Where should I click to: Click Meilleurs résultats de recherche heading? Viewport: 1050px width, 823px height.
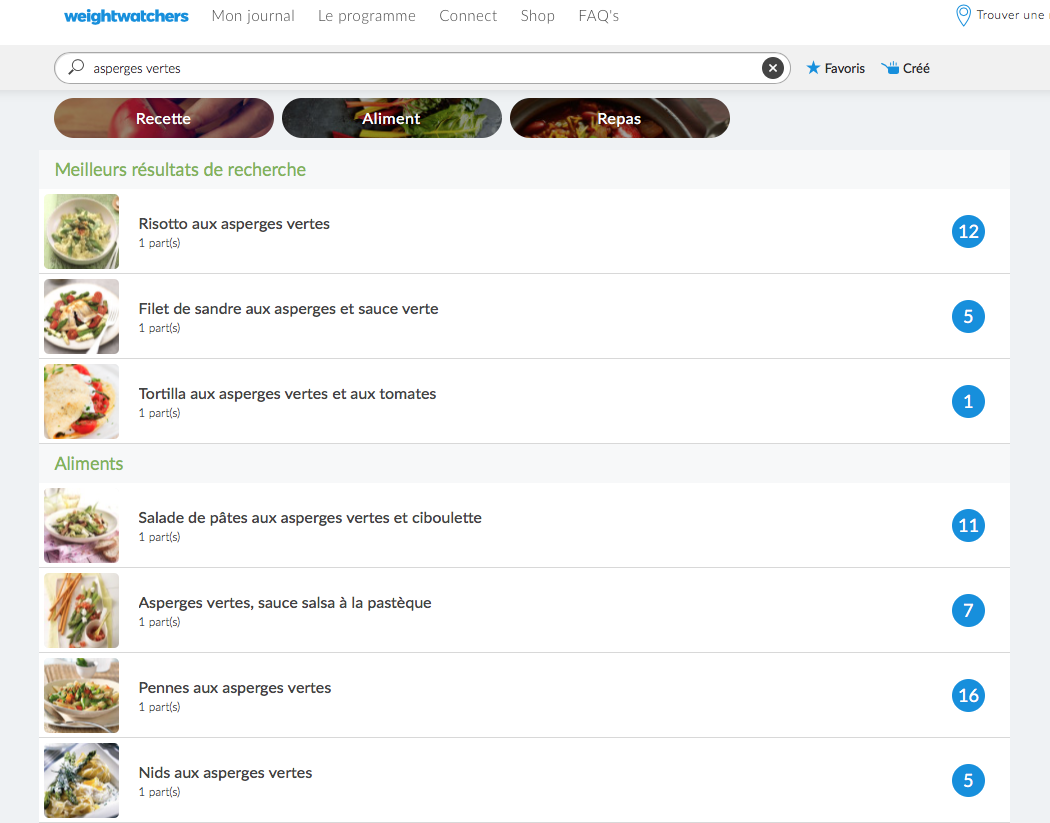(180, 169)
